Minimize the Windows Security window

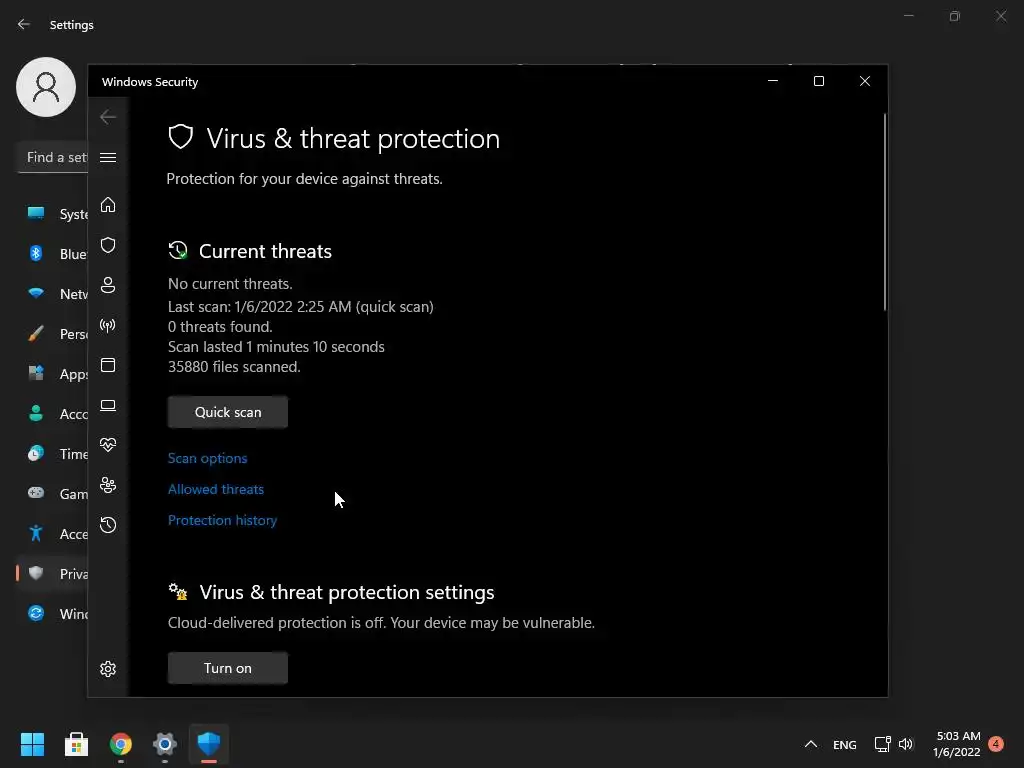773,81
